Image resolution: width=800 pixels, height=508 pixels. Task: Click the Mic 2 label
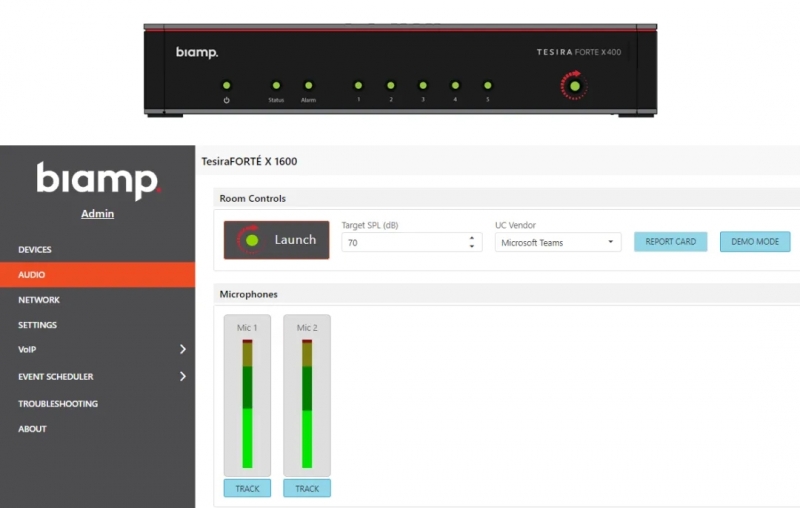tap(307, 327)
